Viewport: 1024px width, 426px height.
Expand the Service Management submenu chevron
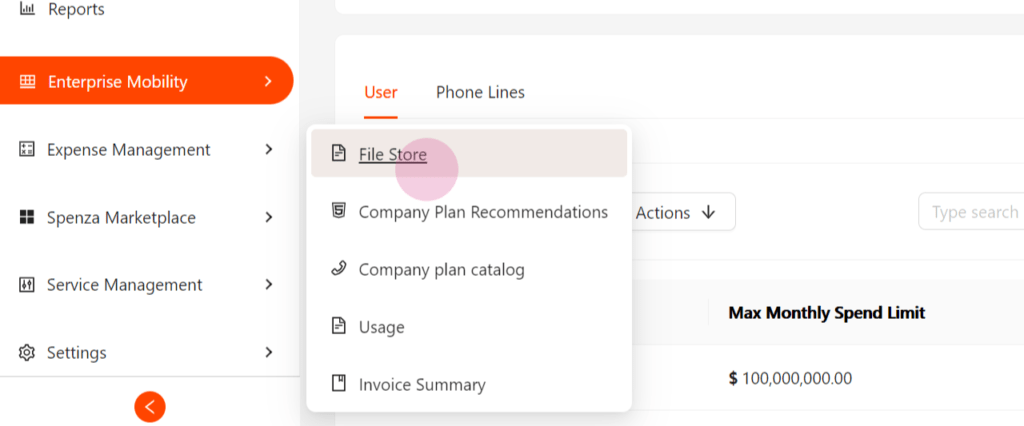(x=268, y=285)
